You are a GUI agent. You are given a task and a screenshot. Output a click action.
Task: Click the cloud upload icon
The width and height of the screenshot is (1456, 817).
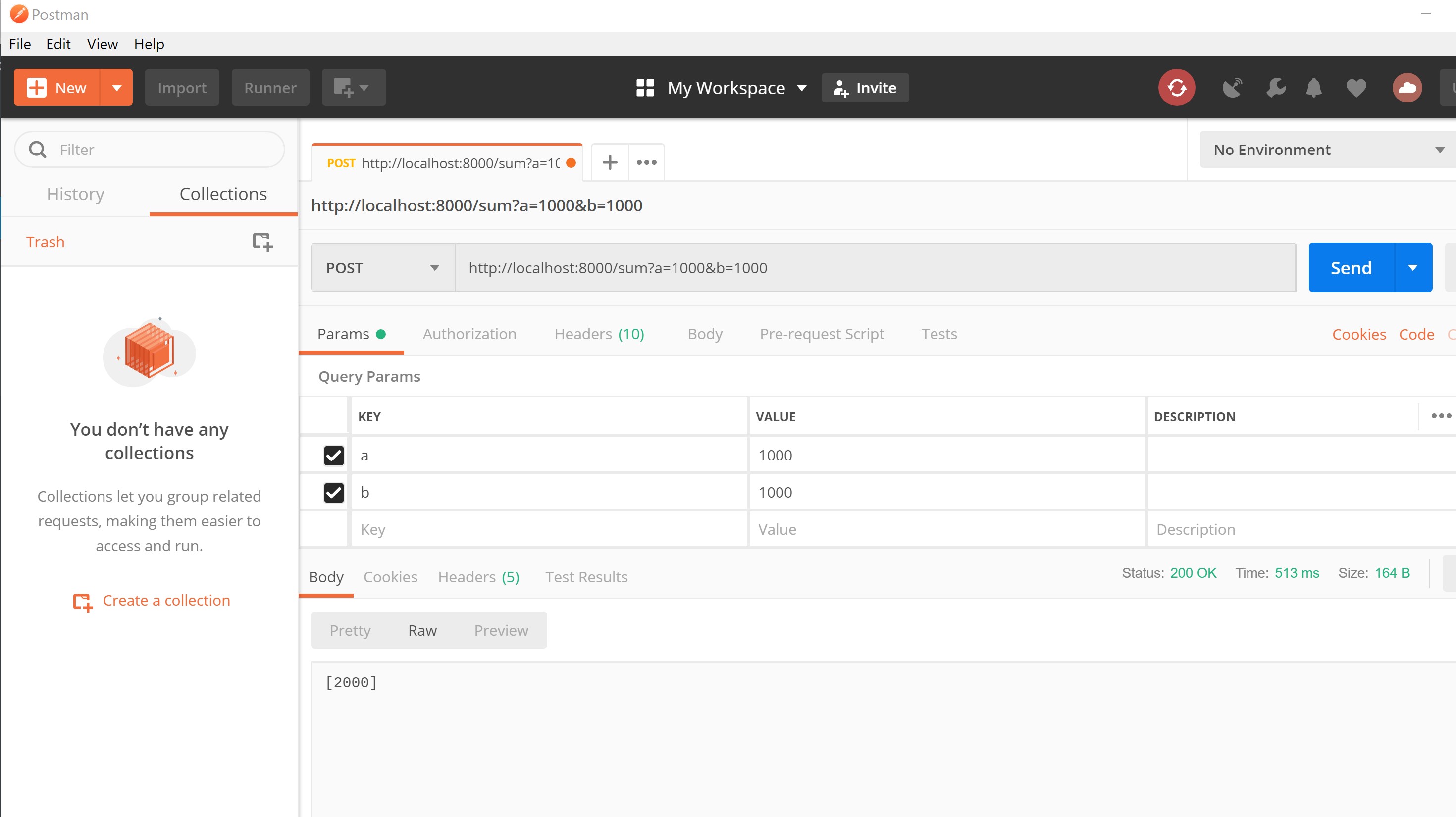click(1407, 88)
